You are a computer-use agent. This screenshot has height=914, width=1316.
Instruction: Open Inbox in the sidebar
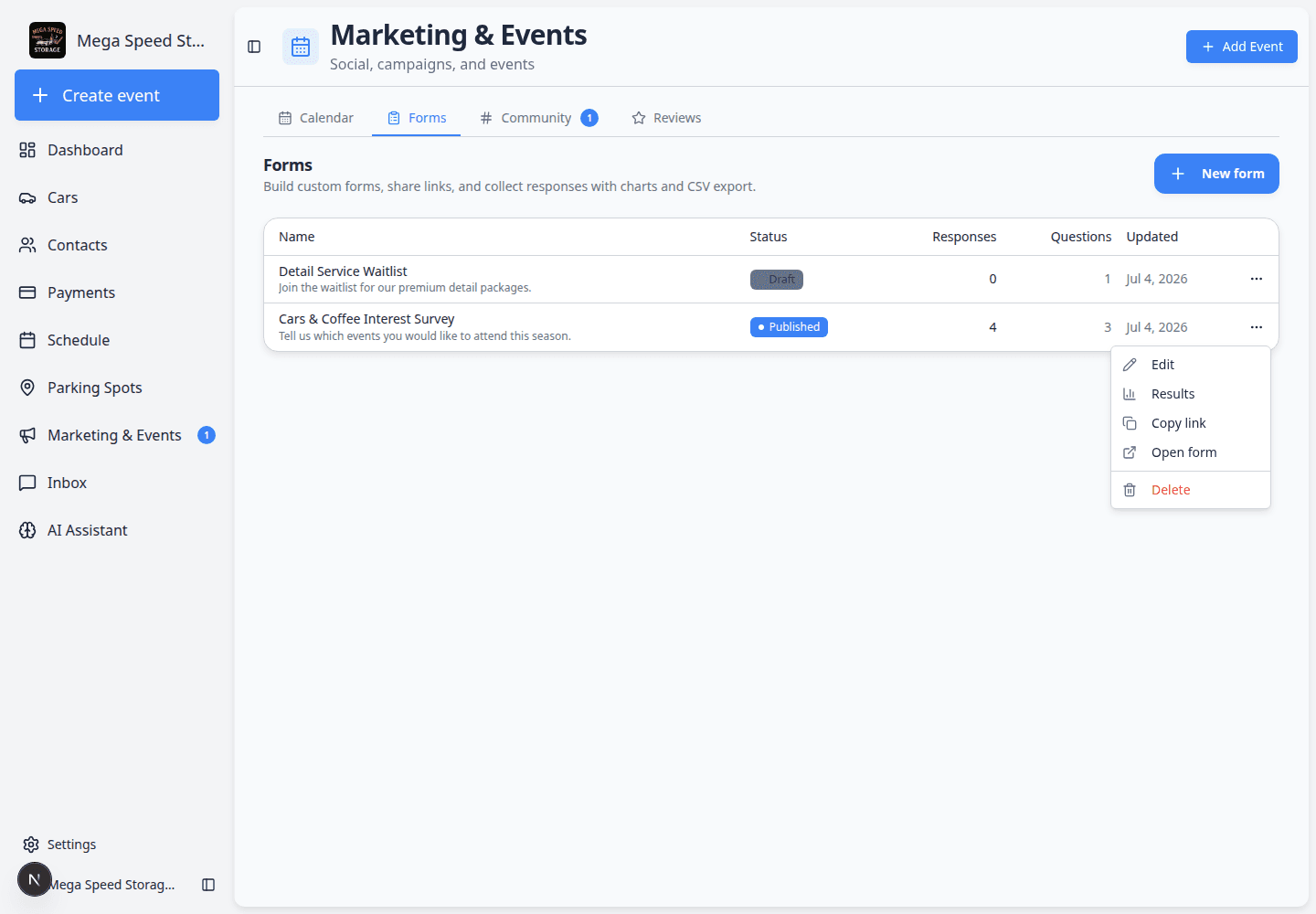tap(117, 483)
